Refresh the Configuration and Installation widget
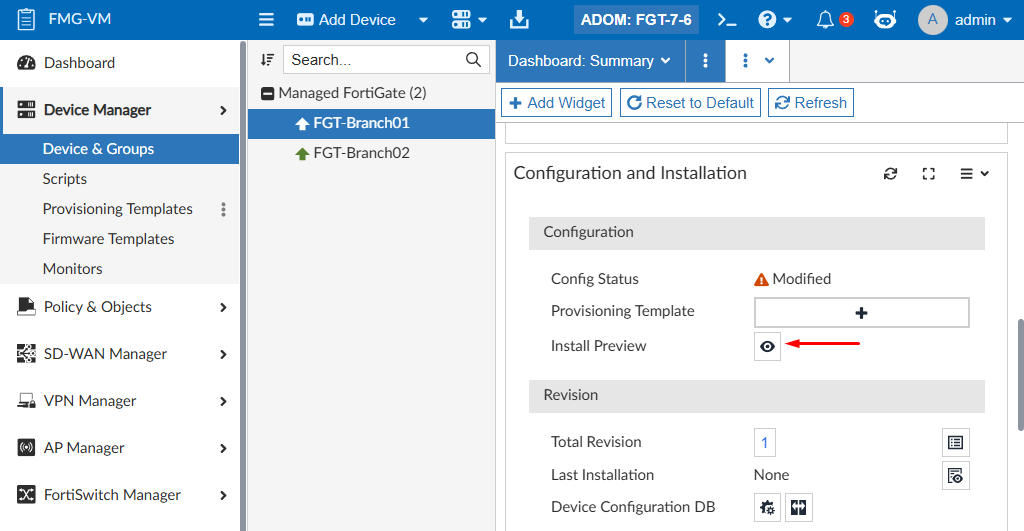1024x531 pixels. (x=891, y=174)
